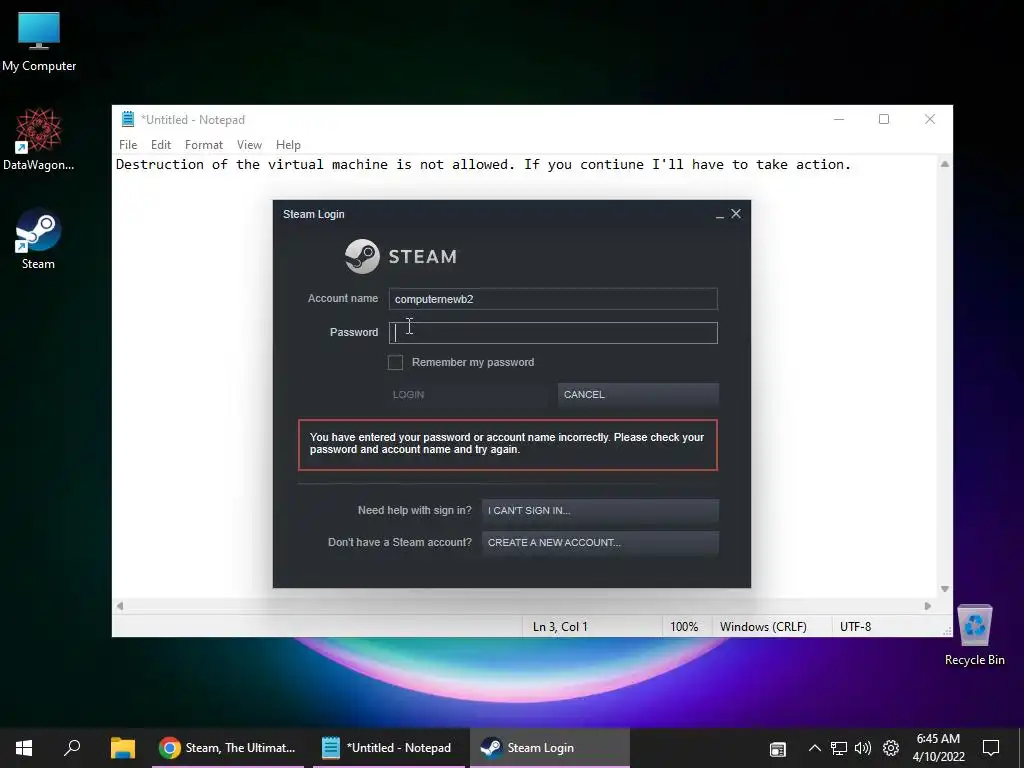Open the My Computer desktop icon
Screen dimensions: 1024x768
click(x=39, y=41)
